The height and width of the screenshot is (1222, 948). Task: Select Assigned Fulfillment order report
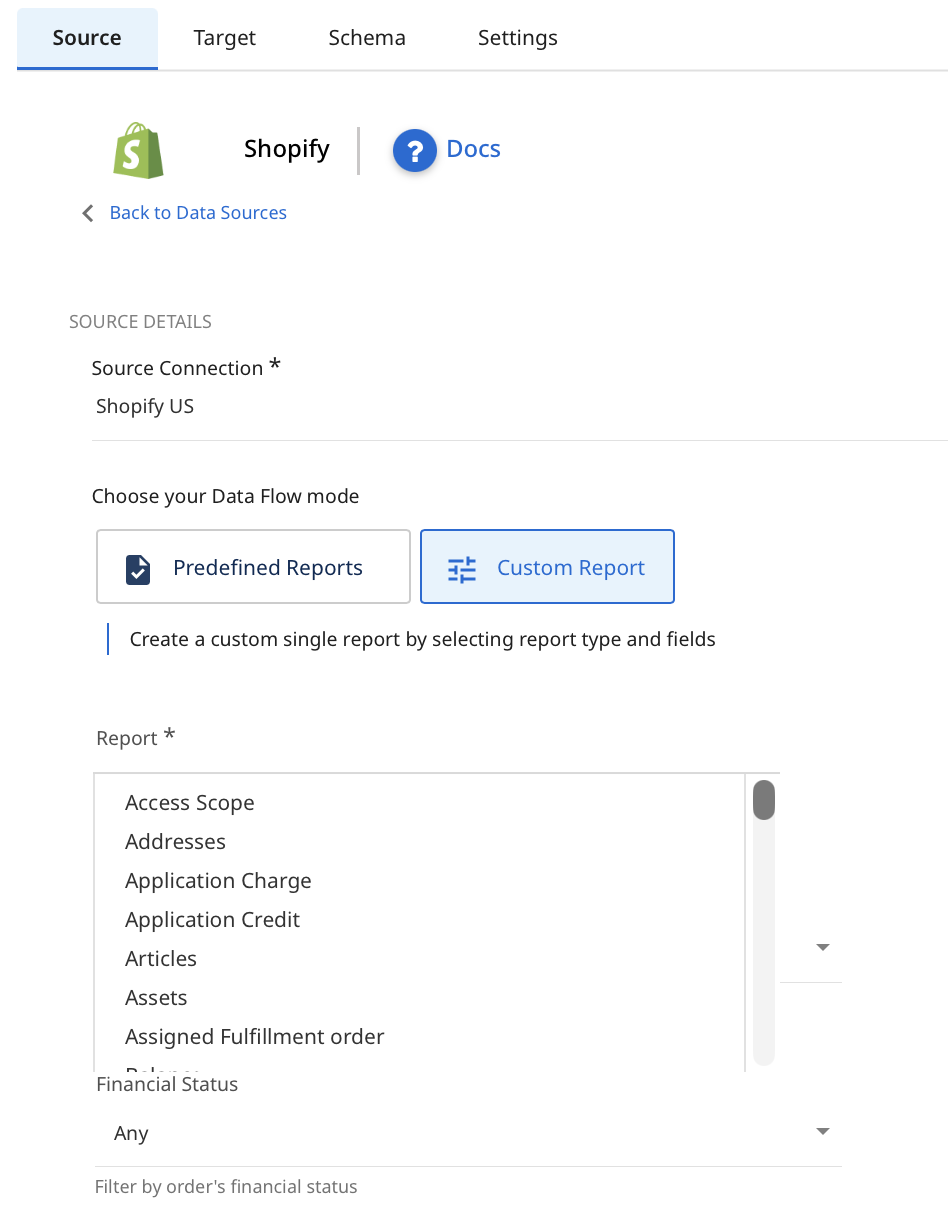(x=254, y=1037)
